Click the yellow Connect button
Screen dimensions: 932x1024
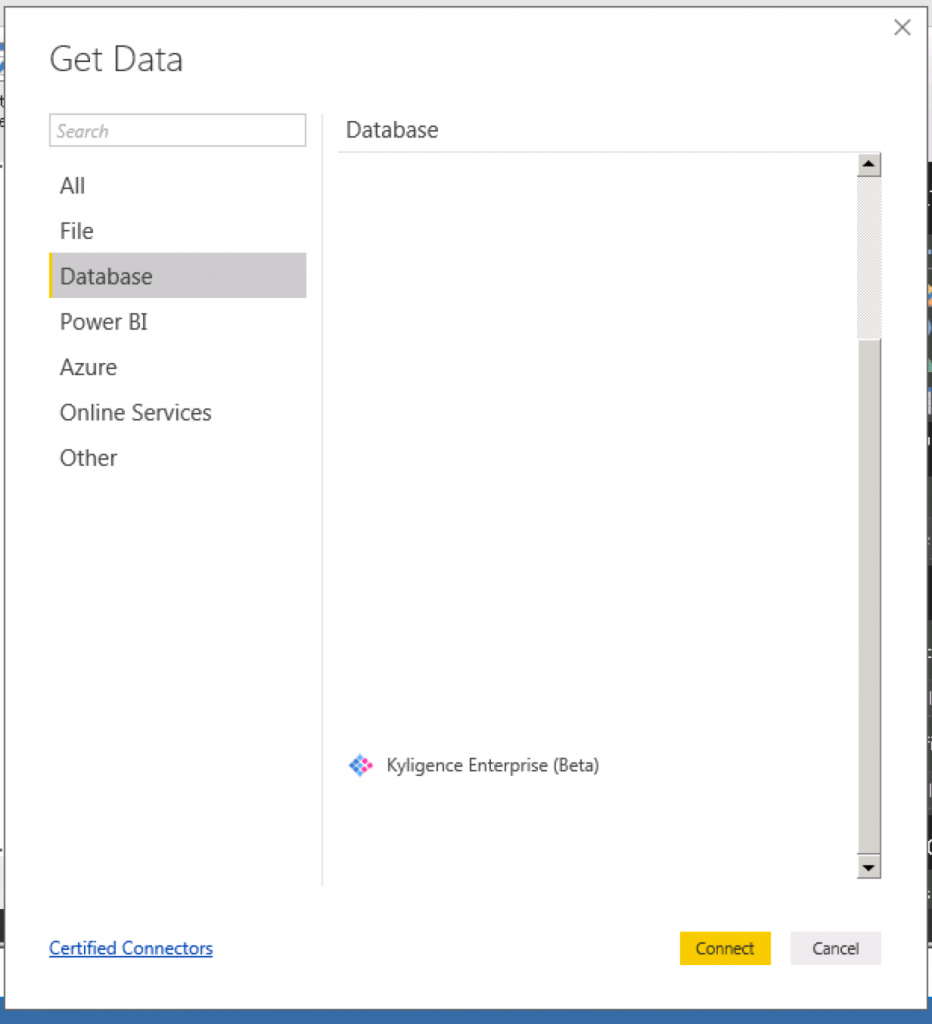tap(725, 948)
